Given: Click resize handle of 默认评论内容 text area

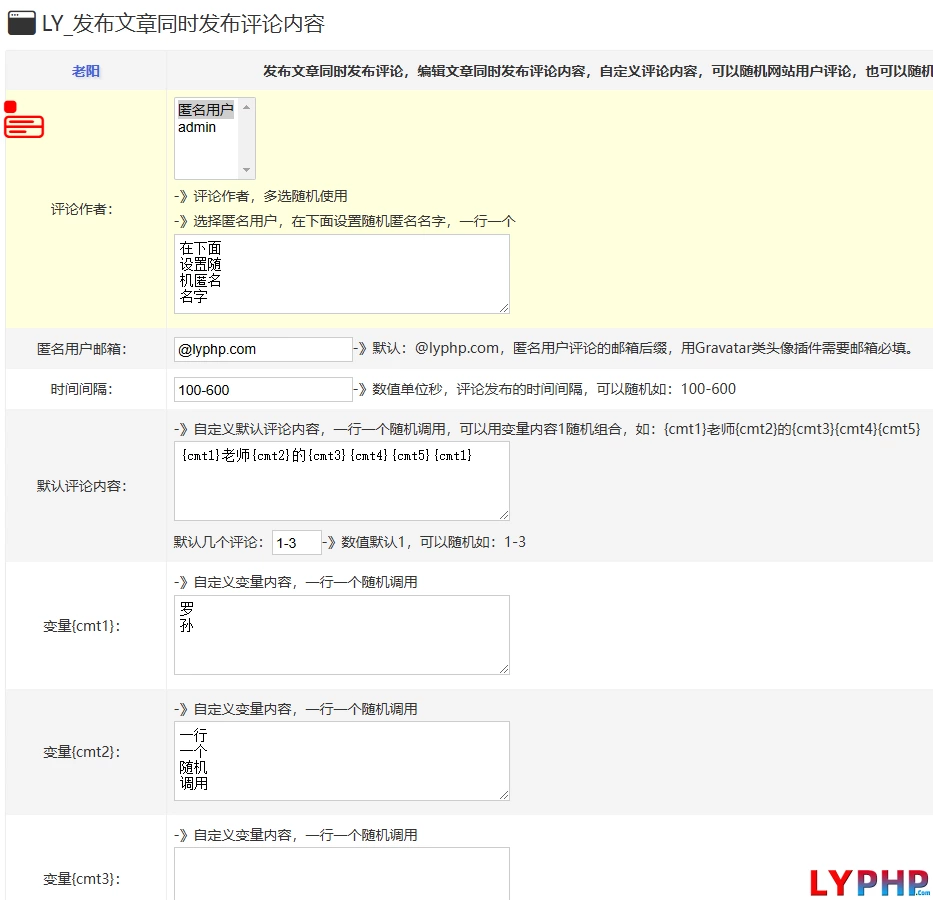Looking at the screenshot, I should click(x=504, y=515).
